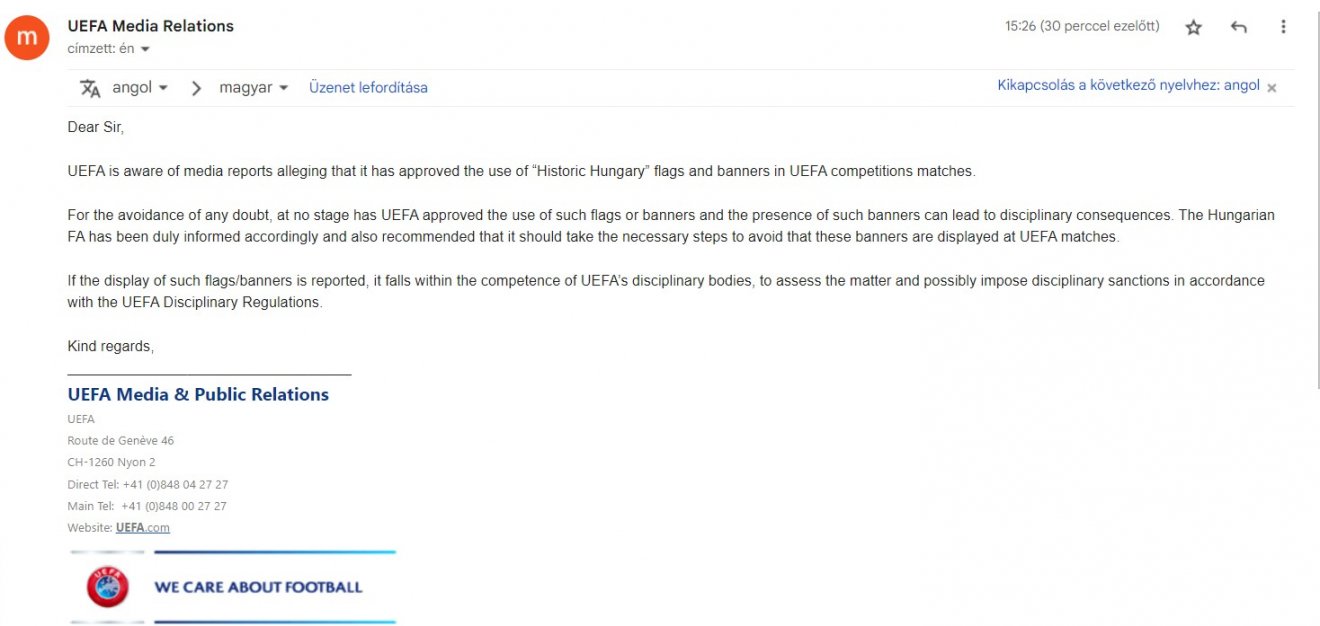The width and height of the screenshot is (1320, 626).
Task: Reply to the UEFA email
Action: click(1239, 28)
